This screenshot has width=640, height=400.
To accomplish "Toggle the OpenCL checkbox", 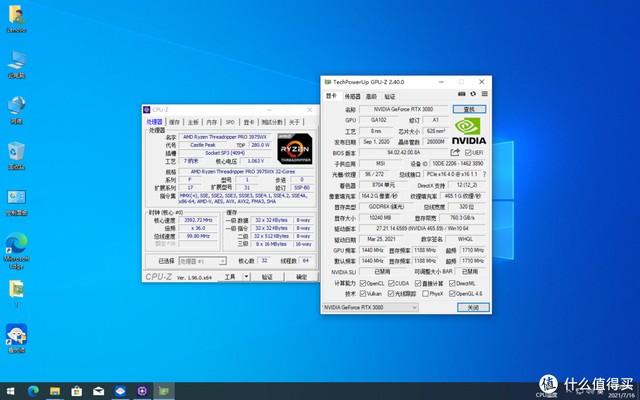I will pos(363,283).
